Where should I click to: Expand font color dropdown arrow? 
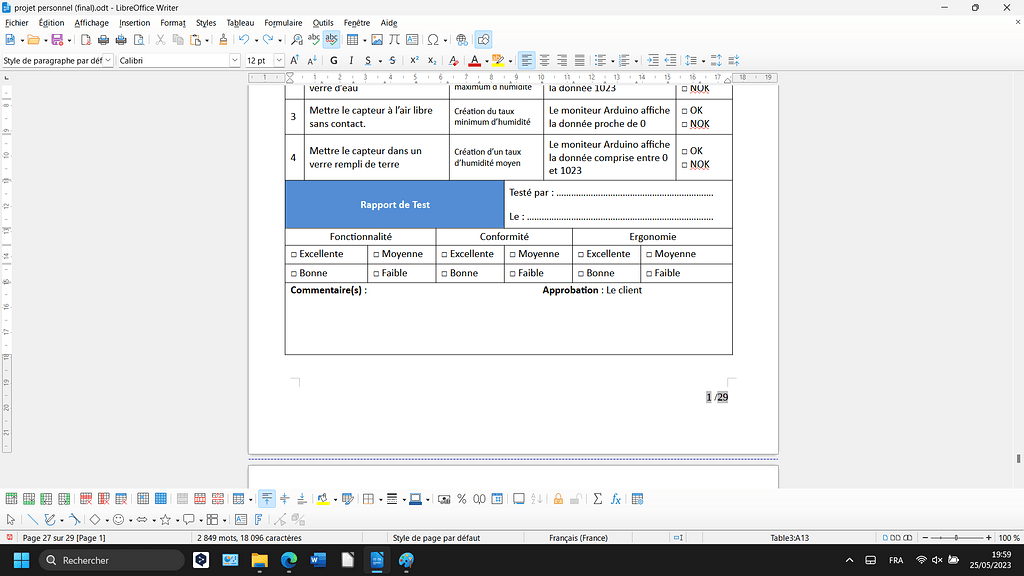point(487,61)
